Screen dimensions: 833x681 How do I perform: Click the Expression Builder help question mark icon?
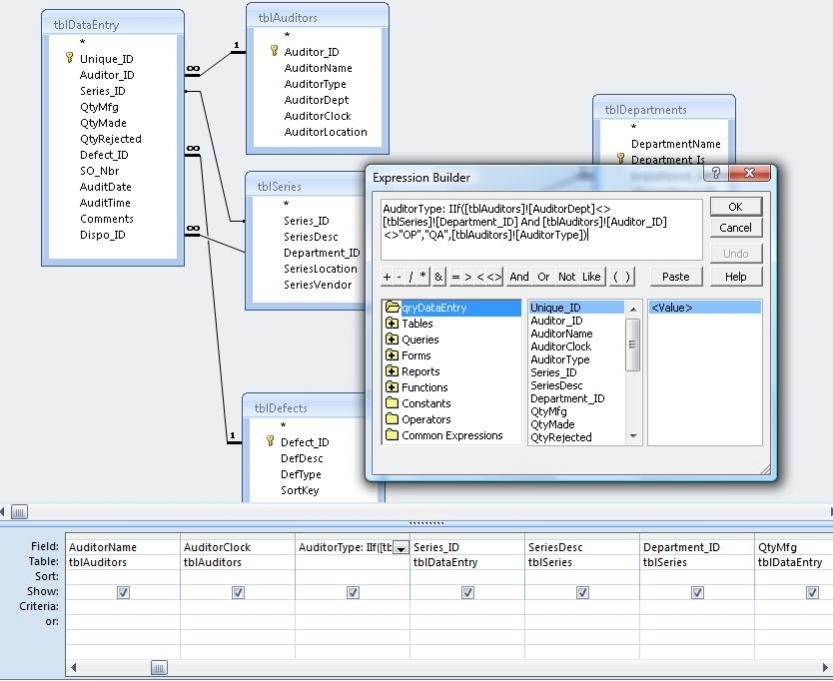(x=715, y=173)
